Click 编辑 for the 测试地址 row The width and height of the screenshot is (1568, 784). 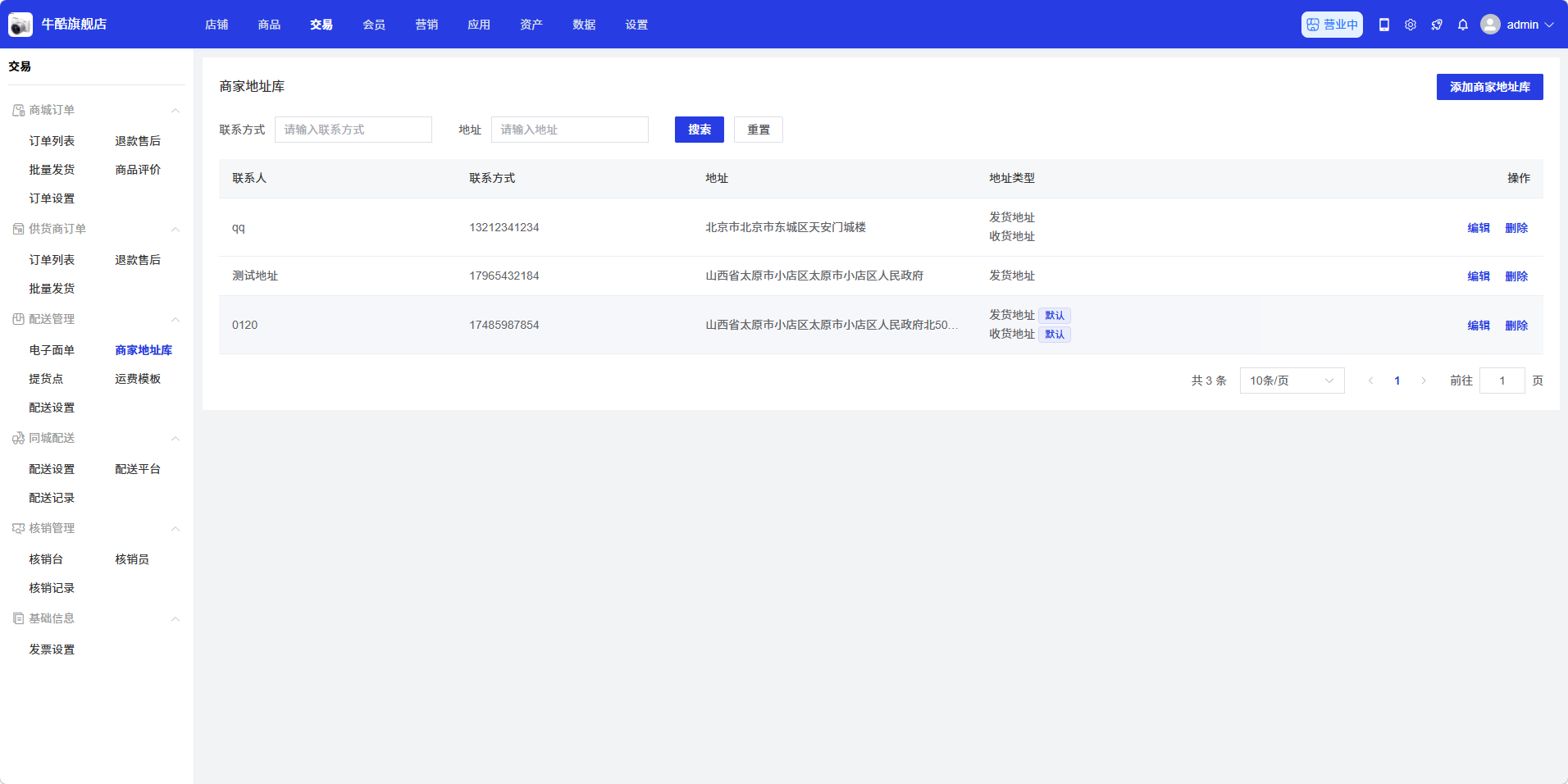pyautogui.click(x=1478, y=276)
